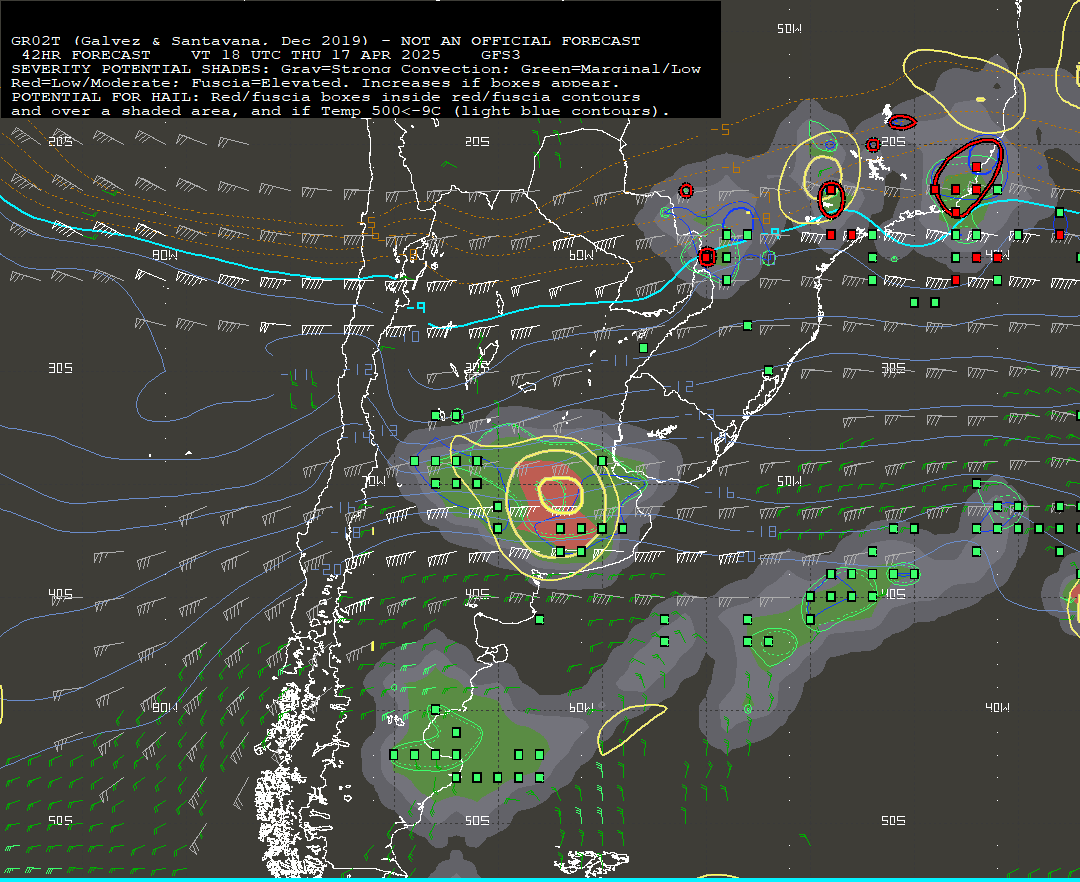Click the "VT 18 UTC THU 17 APR 2025" valid time

[x=315, y=54]
